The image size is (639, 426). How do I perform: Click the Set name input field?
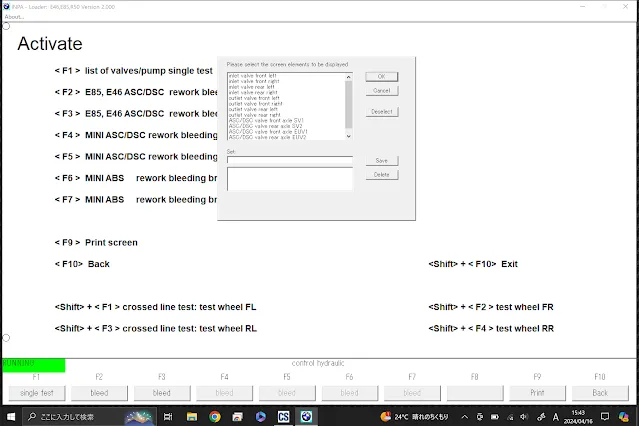290,160
